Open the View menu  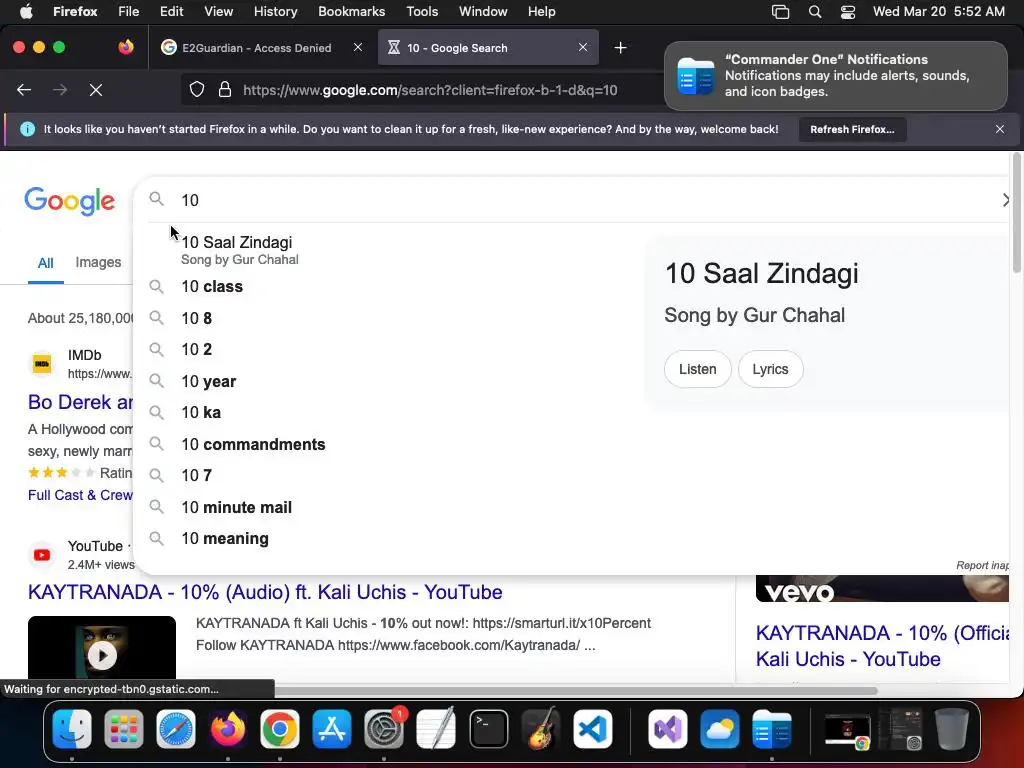point(218,12)
